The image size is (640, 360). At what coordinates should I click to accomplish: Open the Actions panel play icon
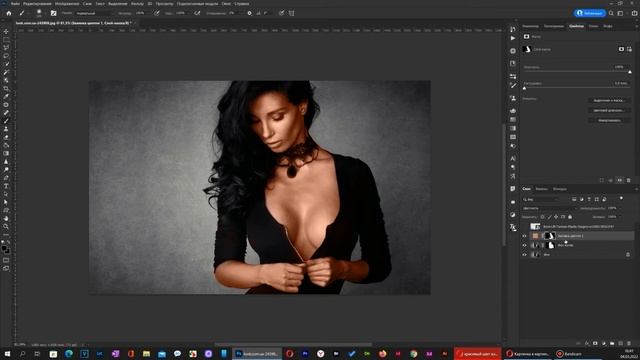(x=513, y=38)
